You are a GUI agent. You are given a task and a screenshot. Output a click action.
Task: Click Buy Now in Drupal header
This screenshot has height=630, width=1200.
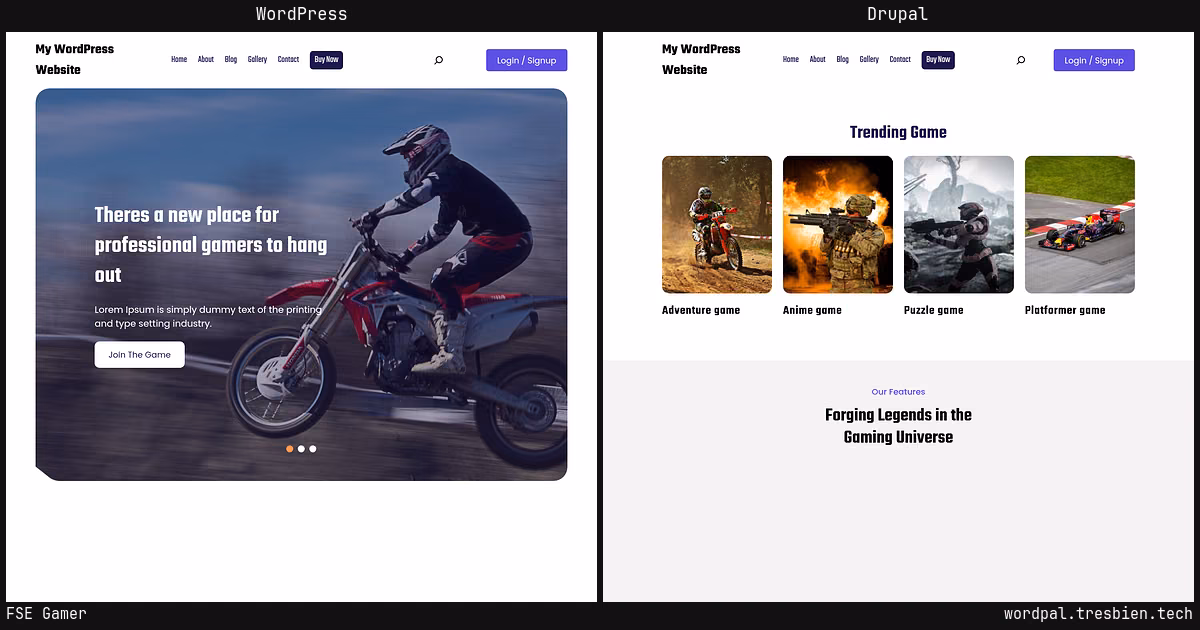(x=938, y=60)
